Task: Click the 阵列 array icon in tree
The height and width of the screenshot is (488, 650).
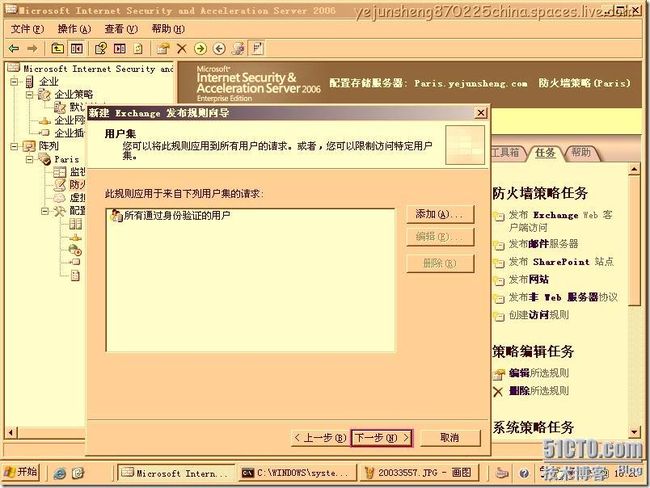Action: tap(29, 146)
